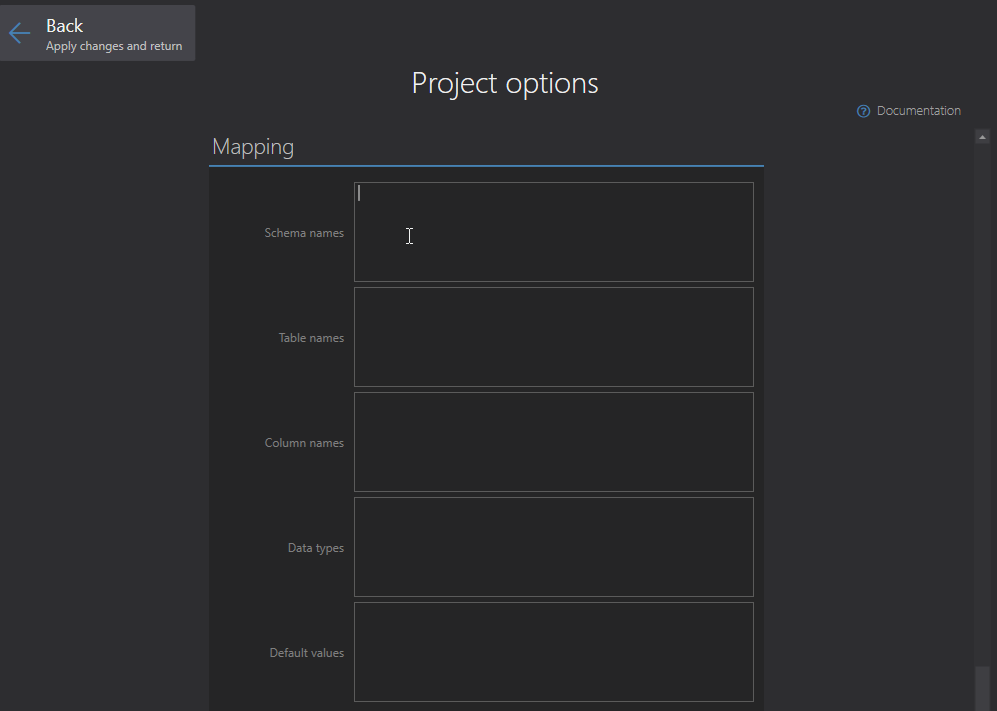Viewport: 997px width, 711px height.
Task: Click the blue Back arrow icon
Action: (20, 33)
